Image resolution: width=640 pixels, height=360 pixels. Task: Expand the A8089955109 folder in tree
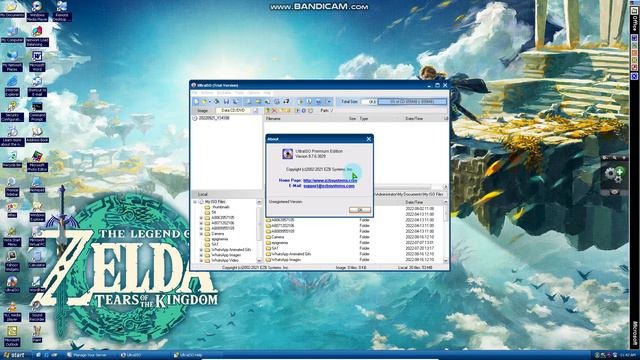[201, 229]
